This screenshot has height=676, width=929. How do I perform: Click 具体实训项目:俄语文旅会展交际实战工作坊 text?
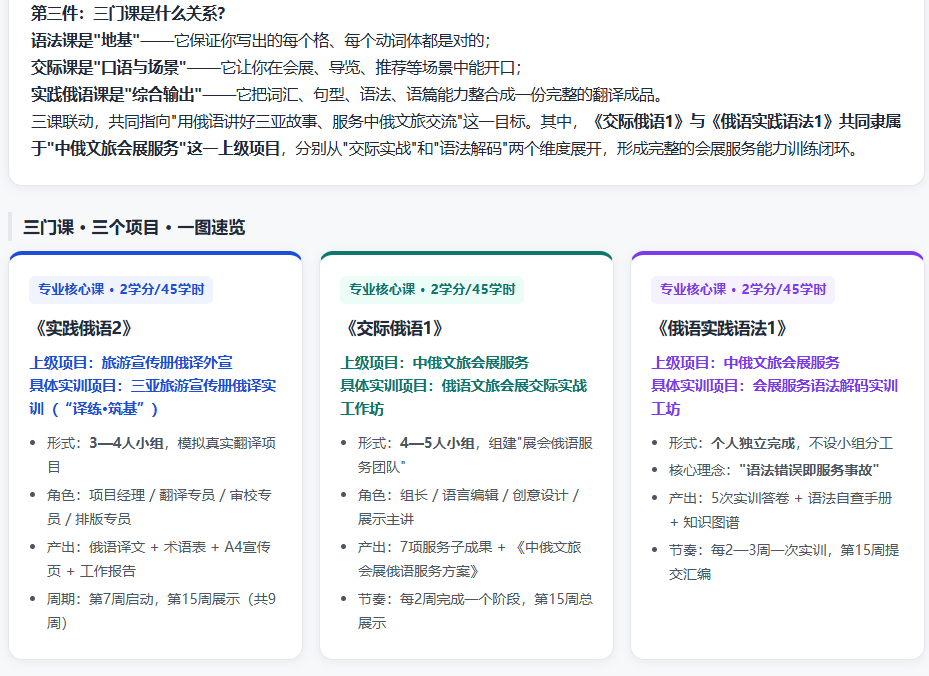[x=463, y=398]
